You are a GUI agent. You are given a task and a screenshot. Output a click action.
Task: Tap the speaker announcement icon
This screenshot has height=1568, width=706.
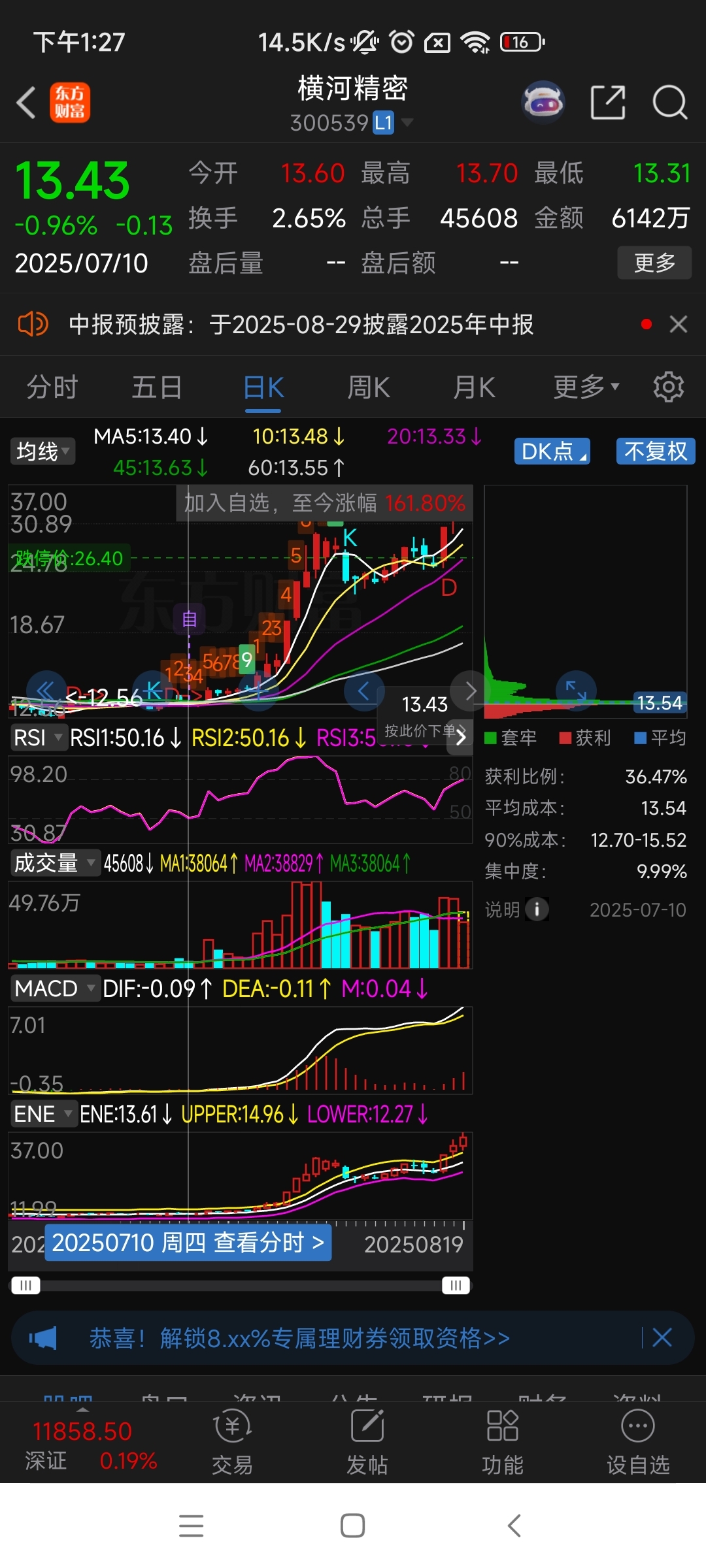pos(33,324)
